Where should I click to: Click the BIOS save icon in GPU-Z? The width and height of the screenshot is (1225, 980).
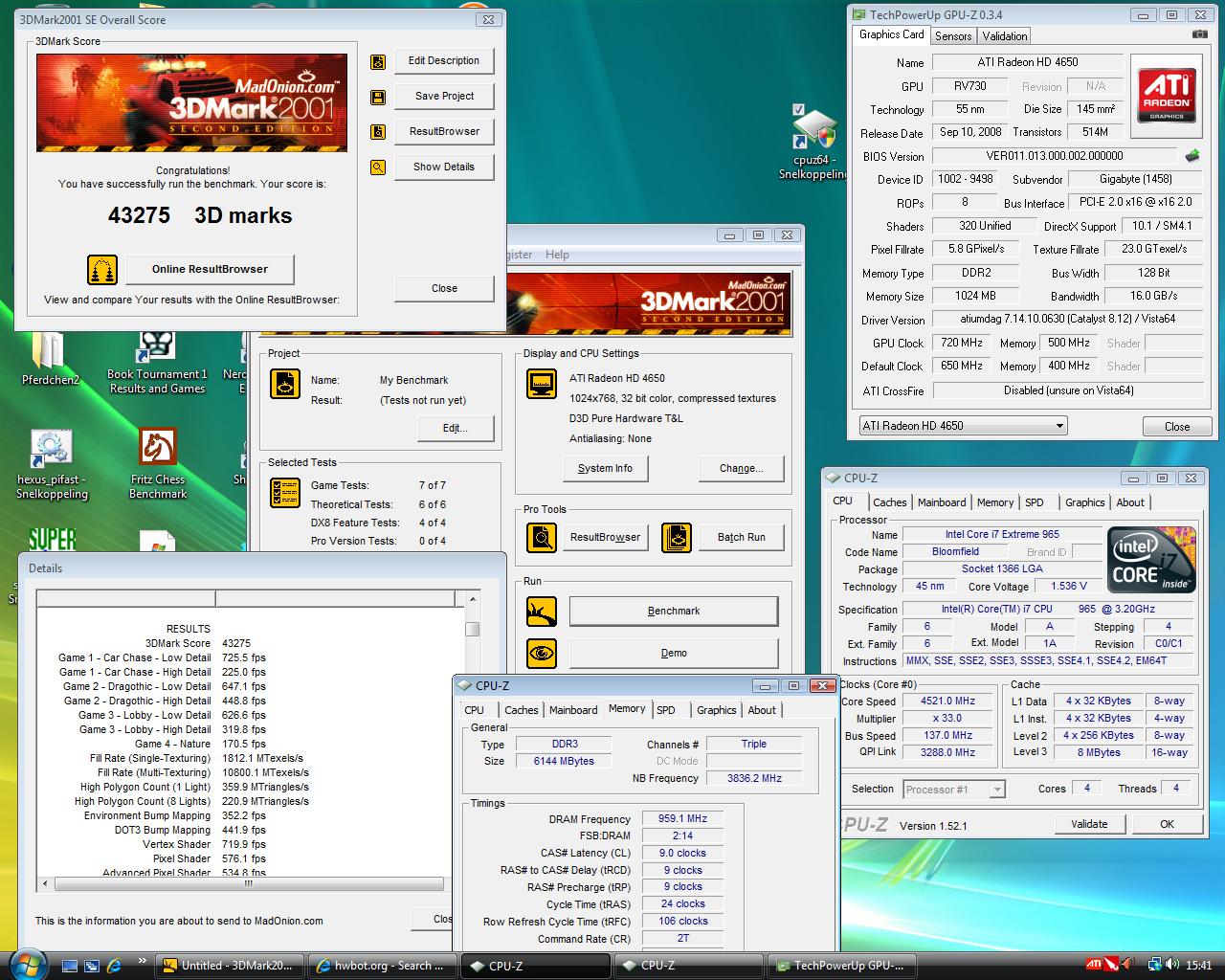tap(1192, 155)
